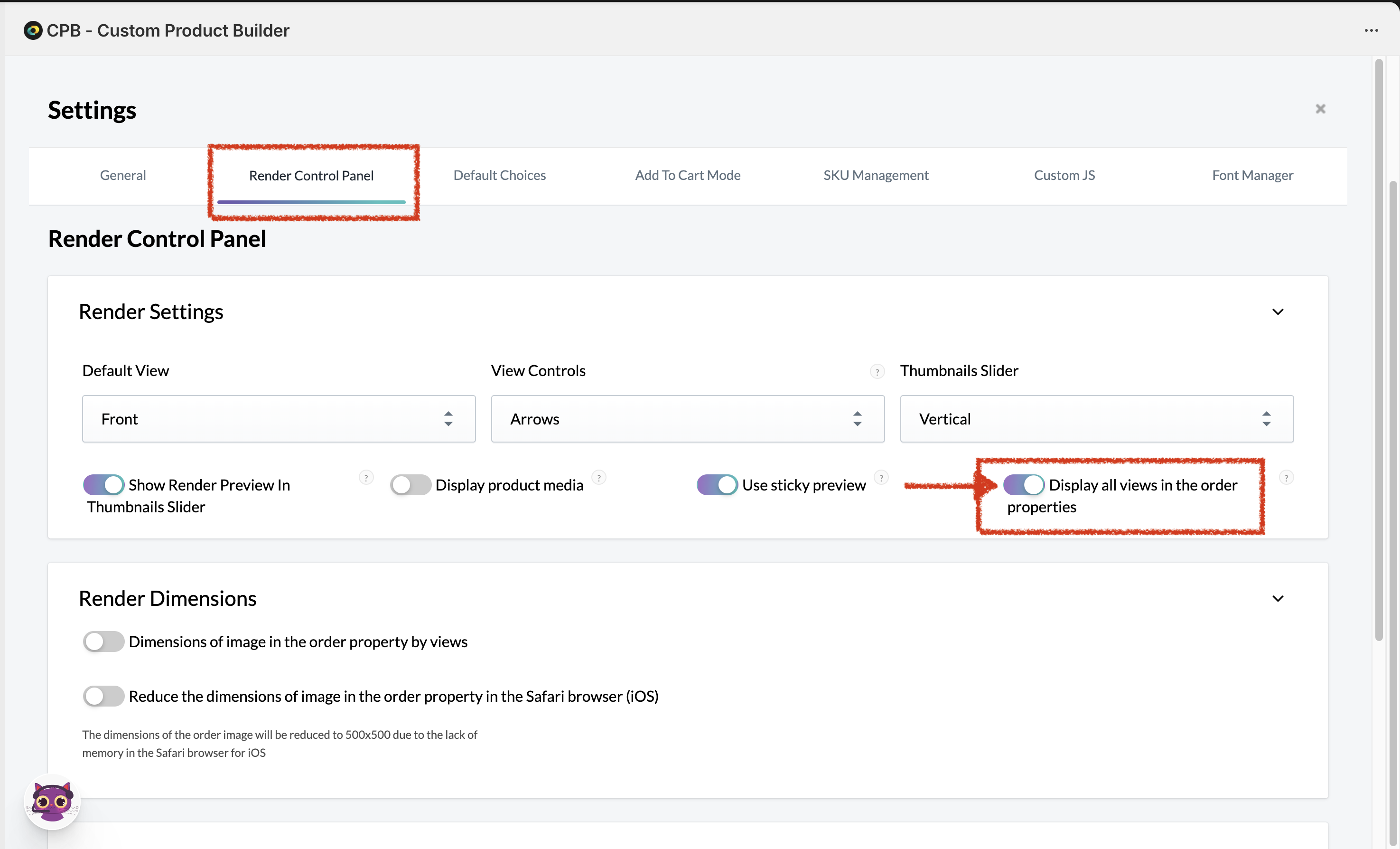Close the Settings panel with X

tap(1320, 109)
